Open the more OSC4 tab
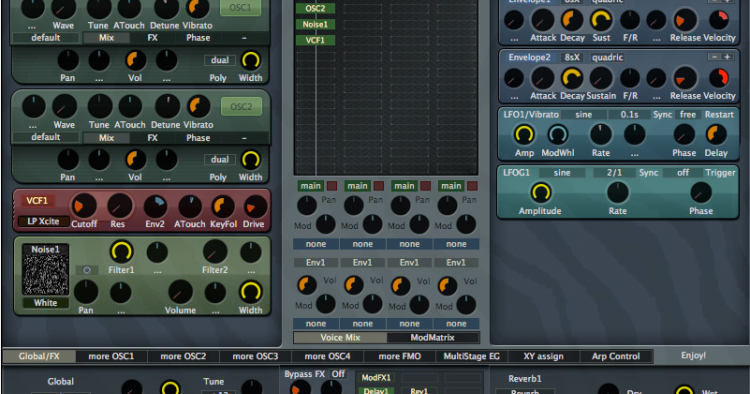The width and height of the screenshot is (750, 394). [x=328, y=356]
